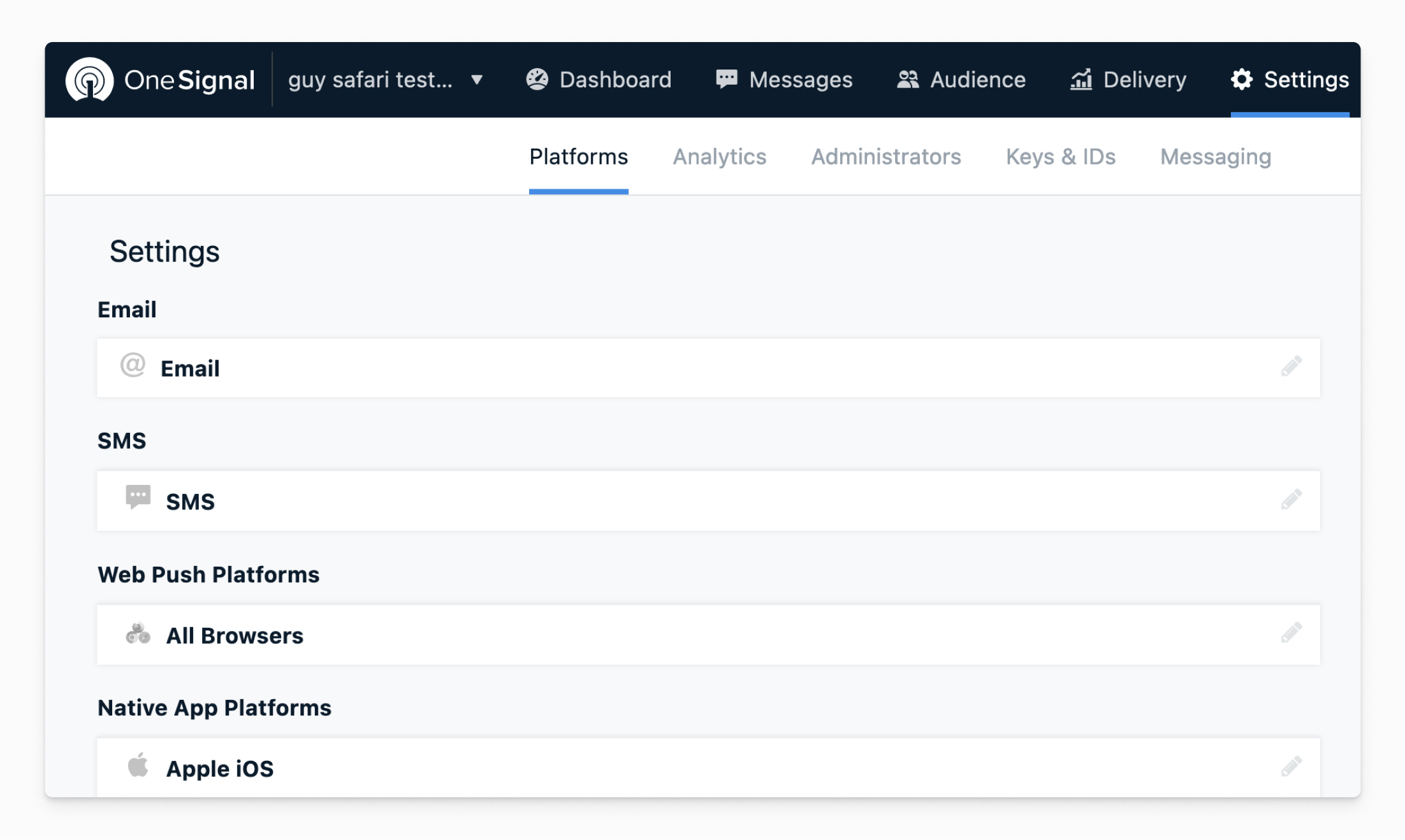Click the Apple iOS pencil edit icon
The image size is (1405, 840).
(1291, 767)
